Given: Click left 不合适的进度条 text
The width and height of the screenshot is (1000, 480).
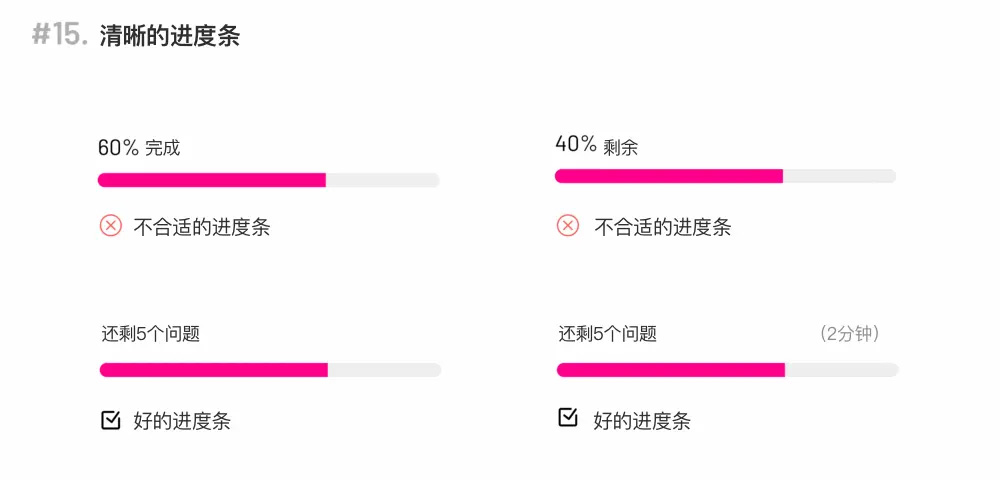Looking at the screenshot, I should point(202,227).
